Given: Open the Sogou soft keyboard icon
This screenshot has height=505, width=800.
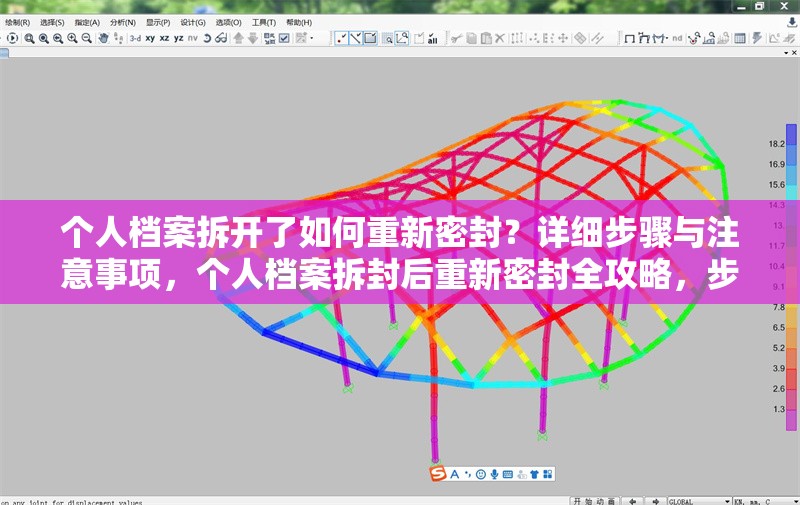Looking at the screenshot, I should (x=508, y=474).
